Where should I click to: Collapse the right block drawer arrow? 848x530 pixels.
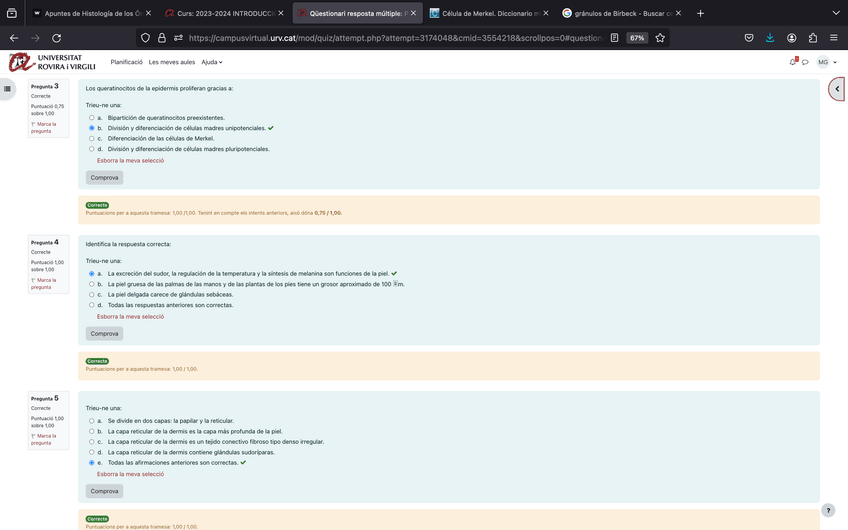click(837, 89)
